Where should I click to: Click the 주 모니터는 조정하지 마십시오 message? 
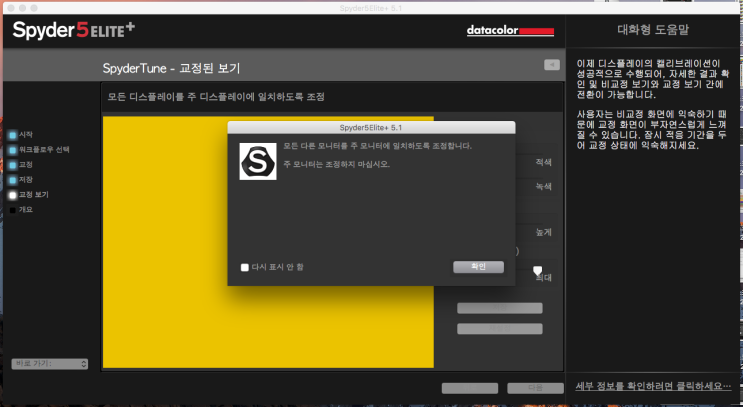tap(336, 164)
